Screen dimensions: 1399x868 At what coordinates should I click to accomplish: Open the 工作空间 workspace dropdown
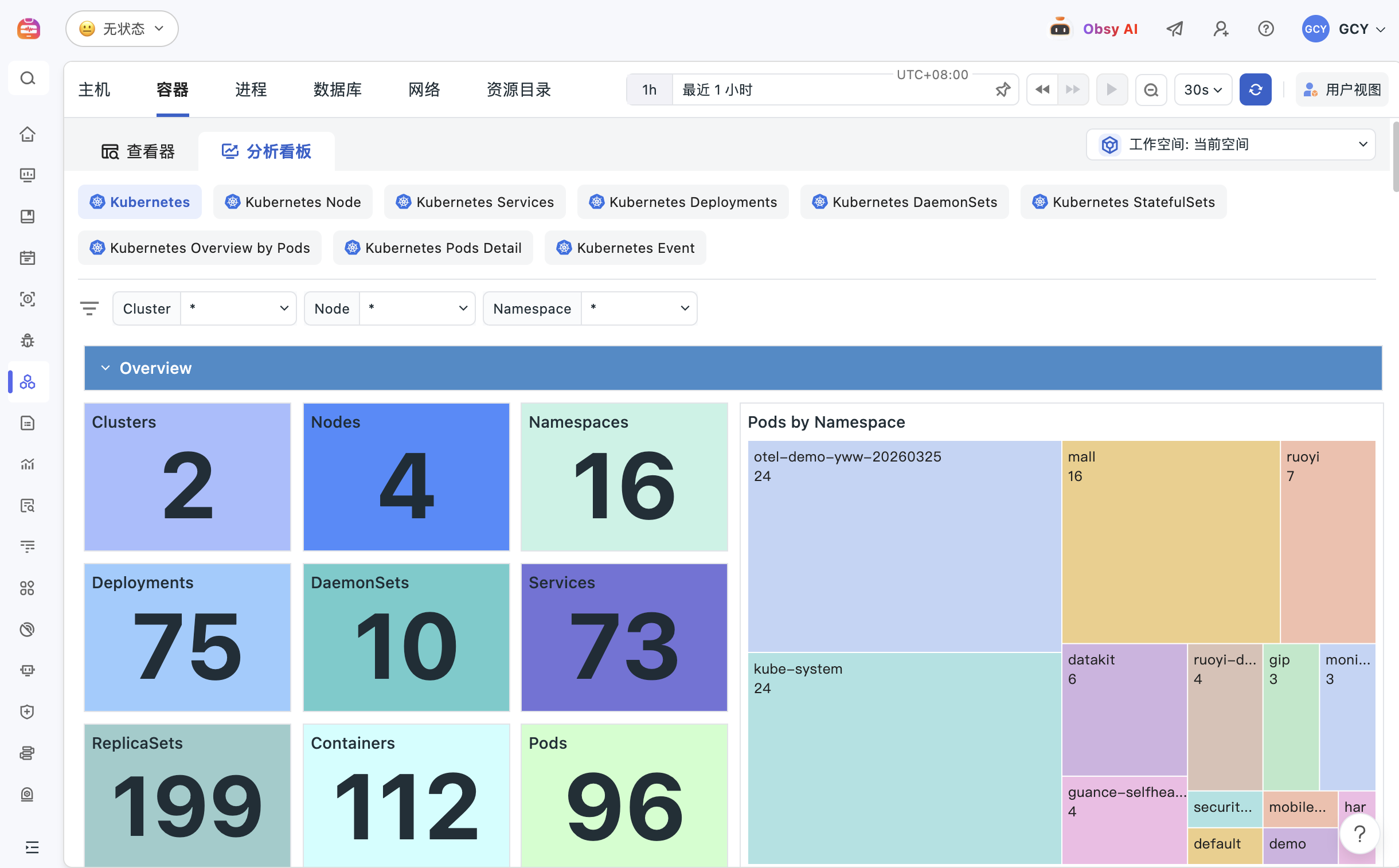tap(1230, 144)
